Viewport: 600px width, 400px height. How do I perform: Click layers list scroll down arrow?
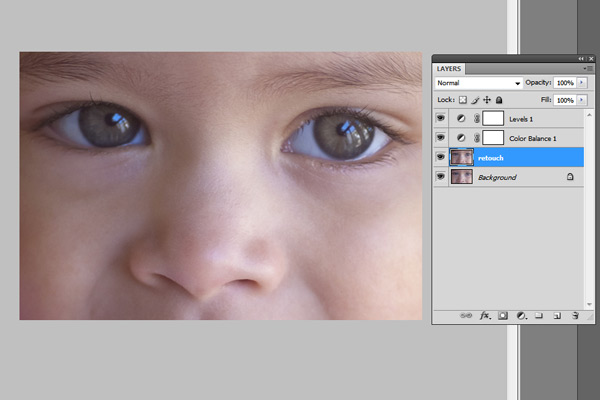coord(589,304)
